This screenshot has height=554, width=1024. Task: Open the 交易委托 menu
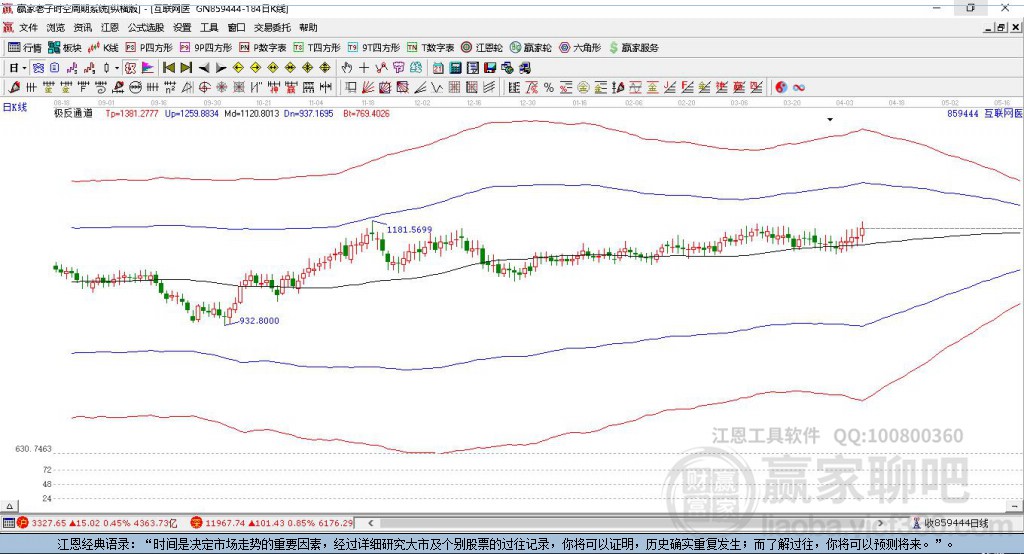click(x=272, y=27)
